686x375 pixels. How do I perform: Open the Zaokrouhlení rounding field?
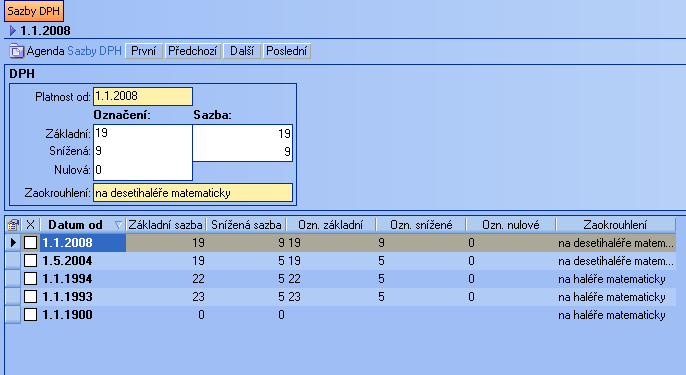tap(193, 193)
